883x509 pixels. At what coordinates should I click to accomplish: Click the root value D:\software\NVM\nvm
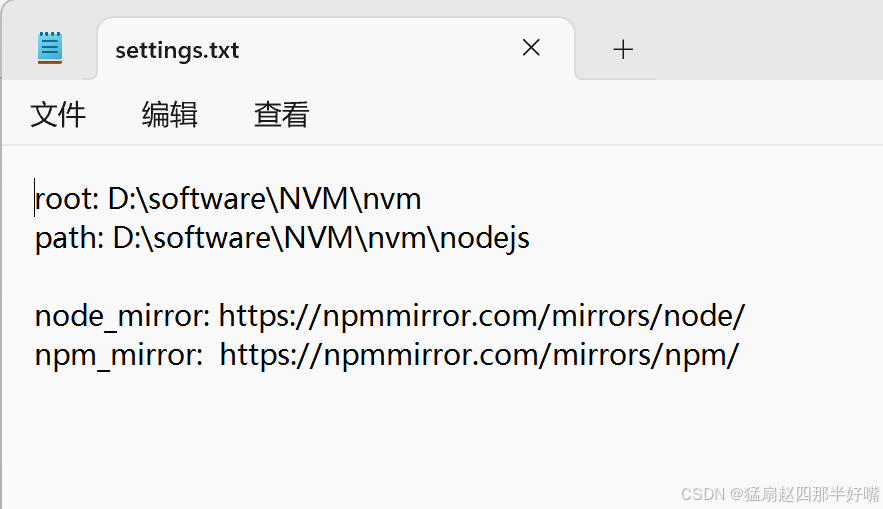point(264,199)
